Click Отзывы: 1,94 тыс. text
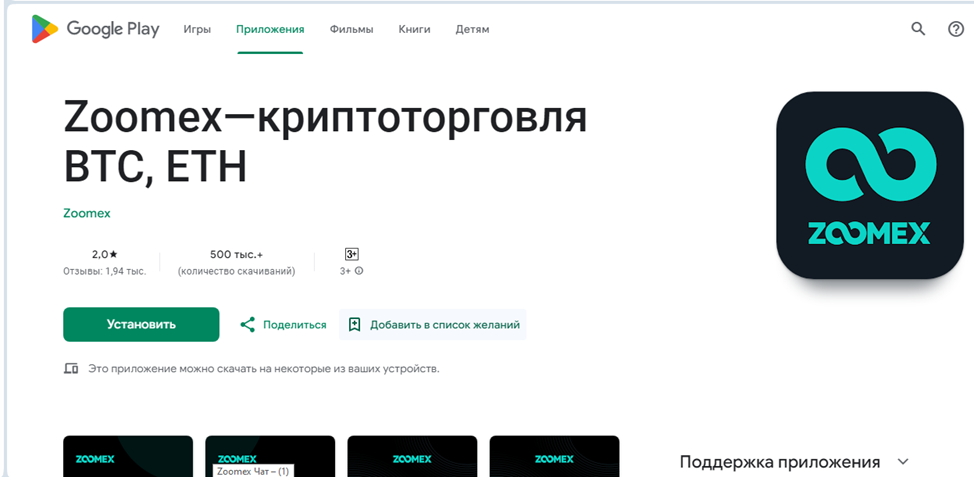 [104, 271]
